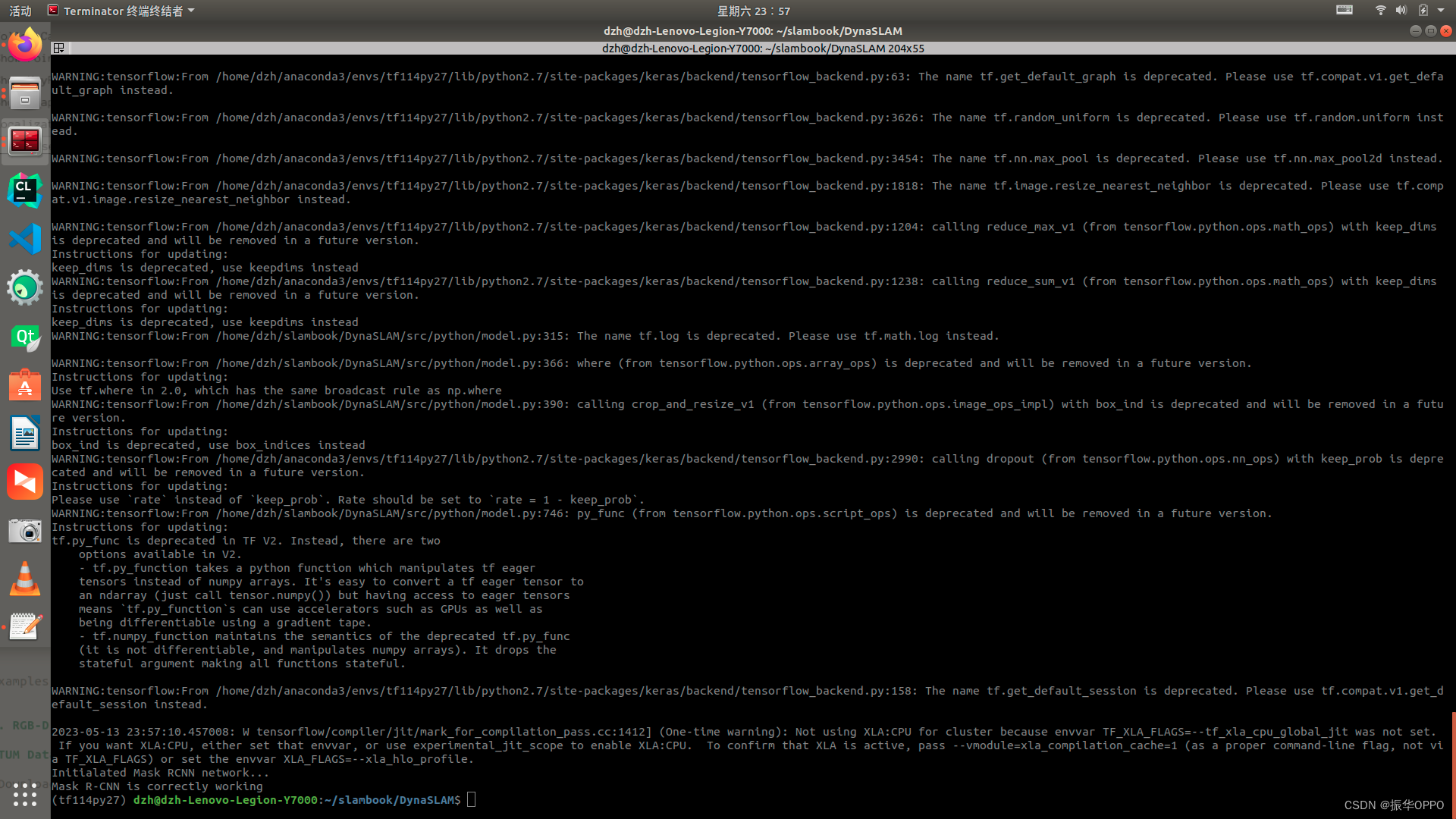Viewport: 1456px width, 819px height.
Task: Show all applications grid
Action: 25,794
